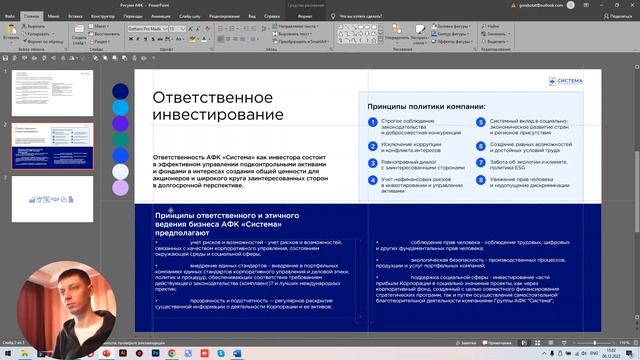Select the lavender color circle
Screen dimensions: 640x360
coord(120,188)
